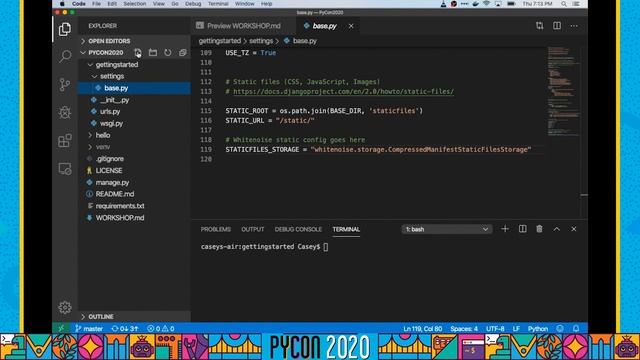
Task: Split the terminal pane
Action: 522,229
